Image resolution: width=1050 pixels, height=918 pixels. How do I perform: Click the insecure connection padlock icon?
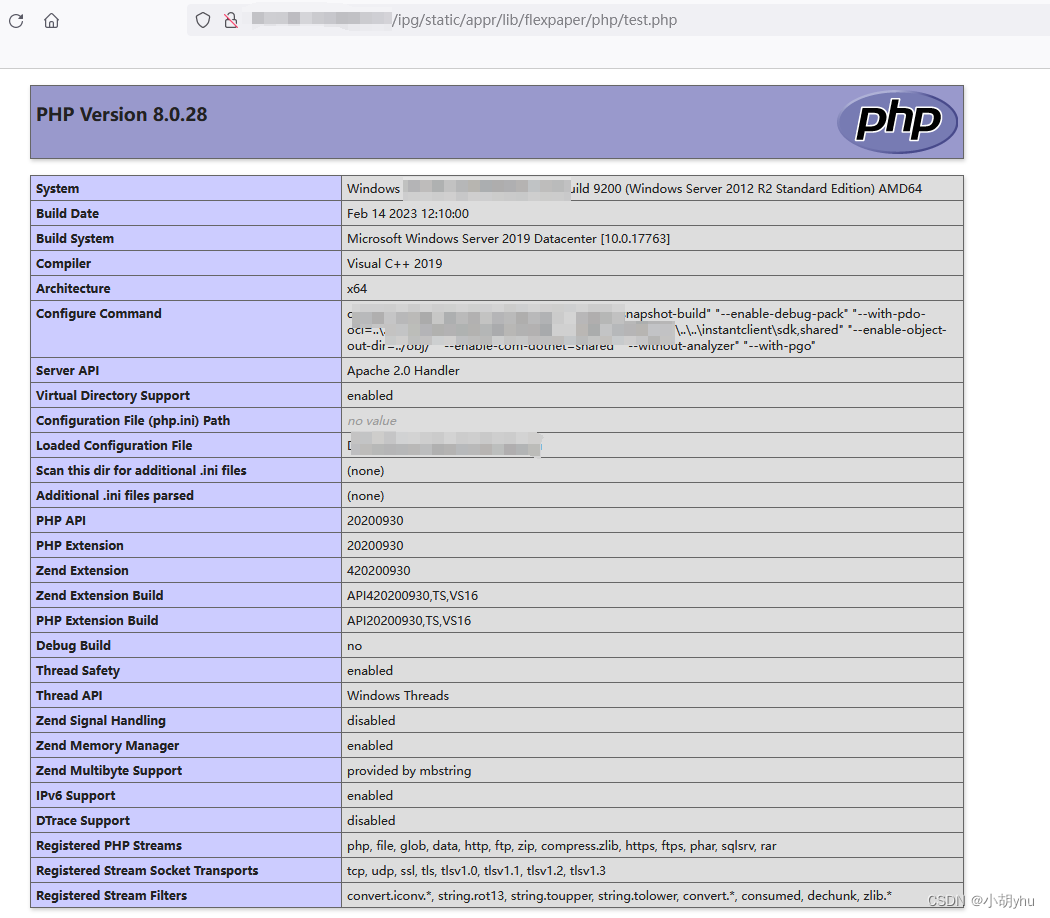231,20
